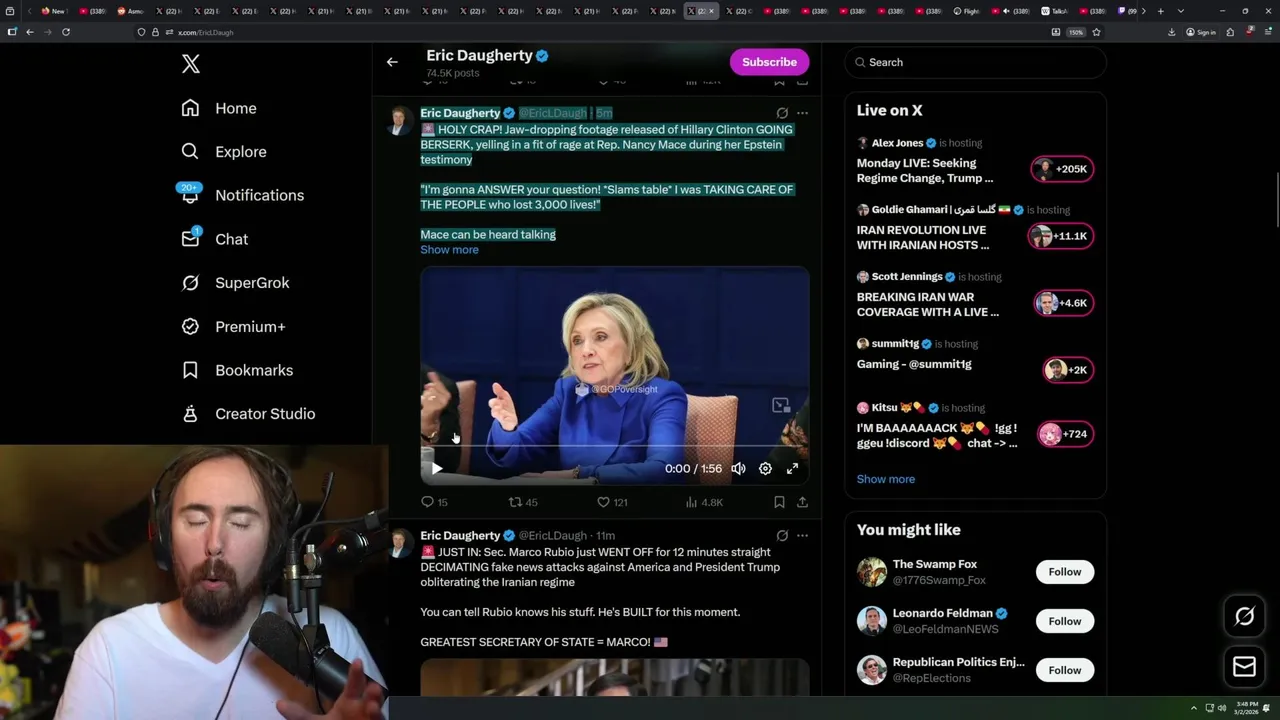This screenshot has height=720, width=1280.
Task: Open the Home page from the sidebar
Action: pyautogui.click(x=219, y=108)
